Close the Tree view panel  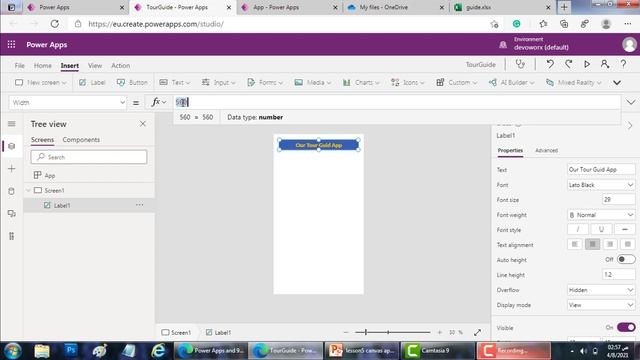142,124
